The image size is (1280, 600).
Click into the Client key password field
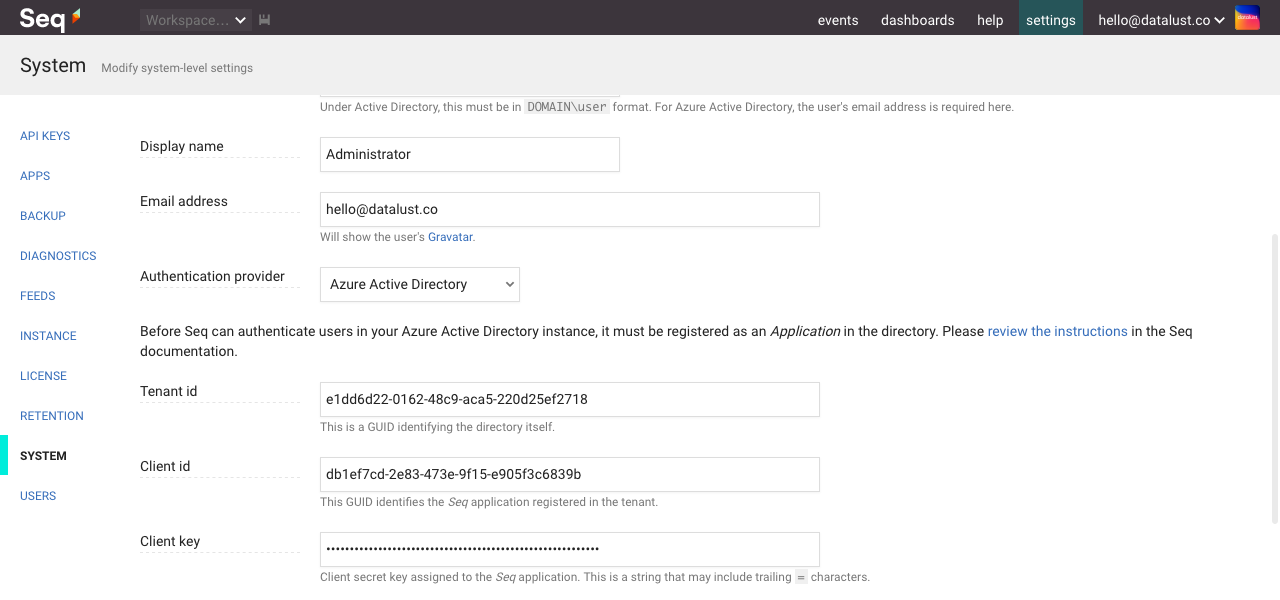pos(570,549)
